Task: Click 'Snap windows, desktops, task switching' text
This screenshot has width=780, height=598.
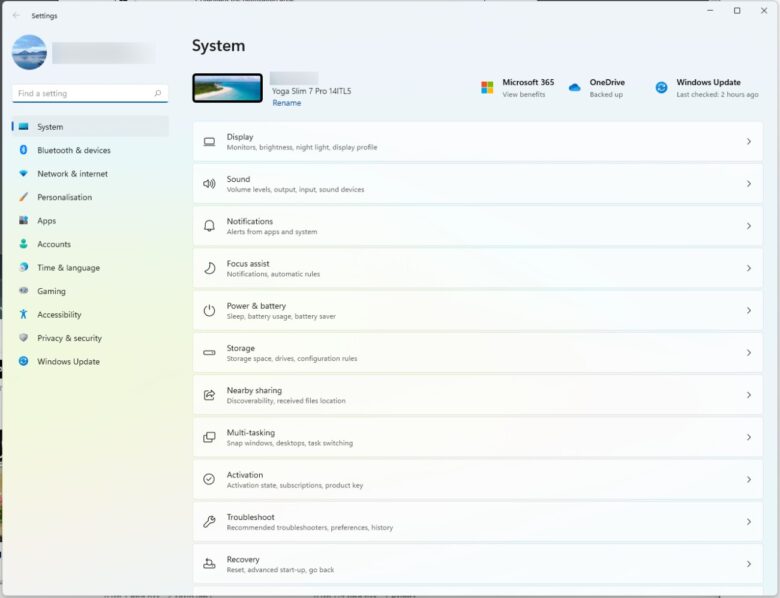Action: [x=290, y=443]
